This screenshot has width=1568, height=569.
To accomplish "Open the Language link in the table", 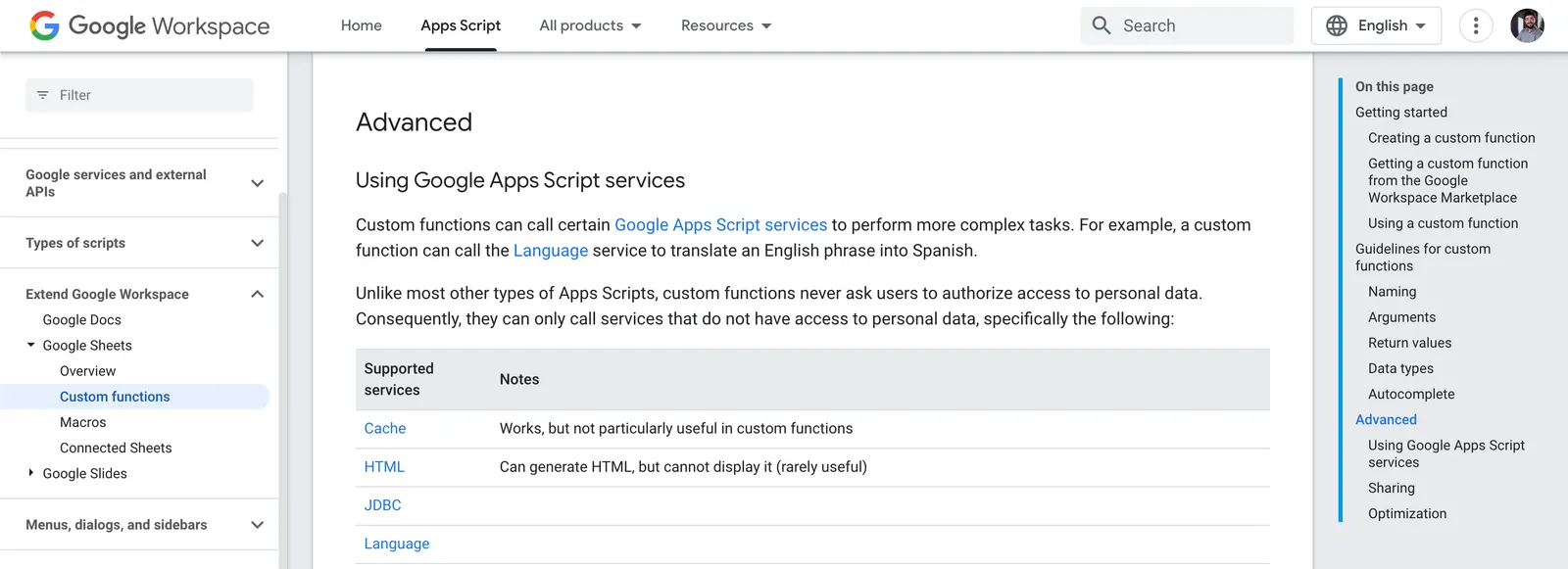I will [x=397, y=544].
